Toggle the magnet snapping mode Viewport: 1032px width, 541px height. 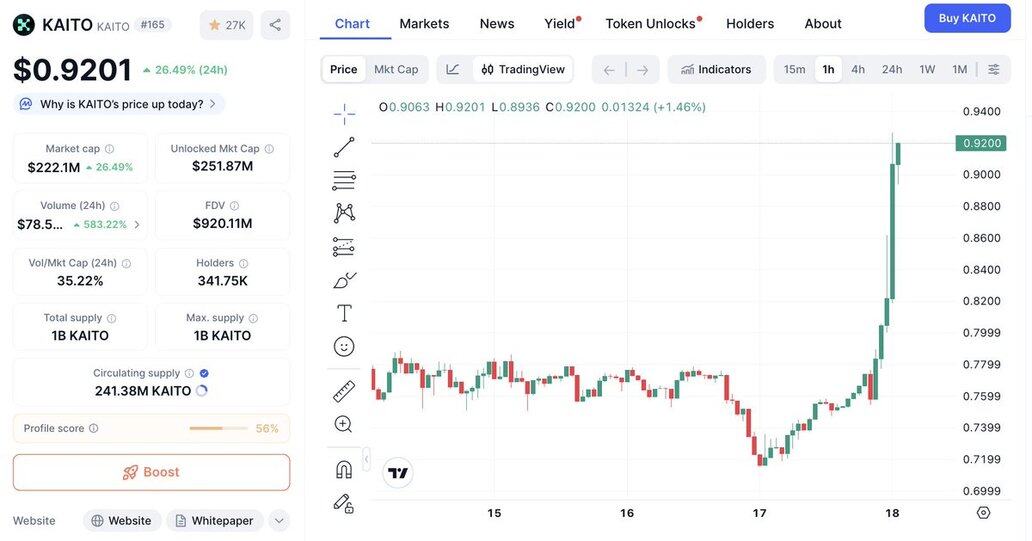[x=344, y=469]
